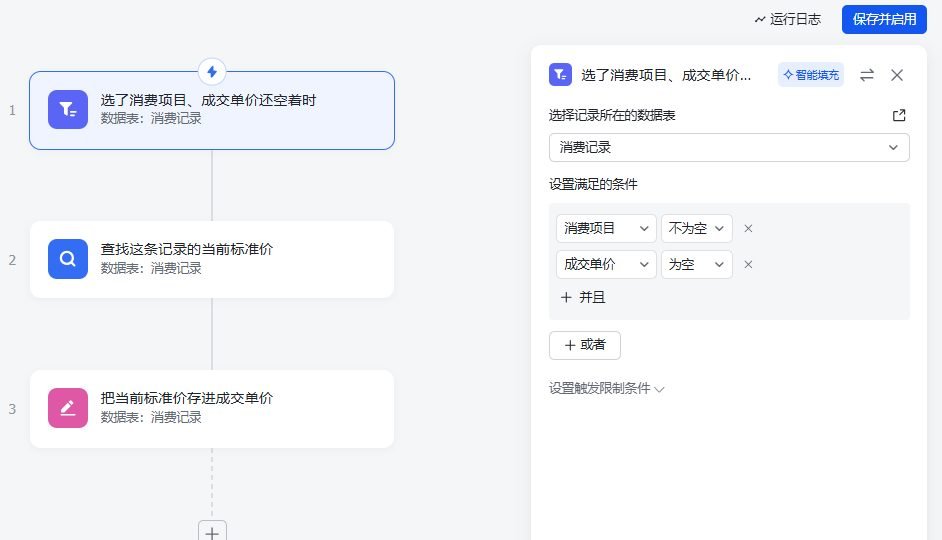The width and height of the screenshot is (942, 540).
Task: Click the 选择记录所在的数据表 label
Action: coord(612,115)
